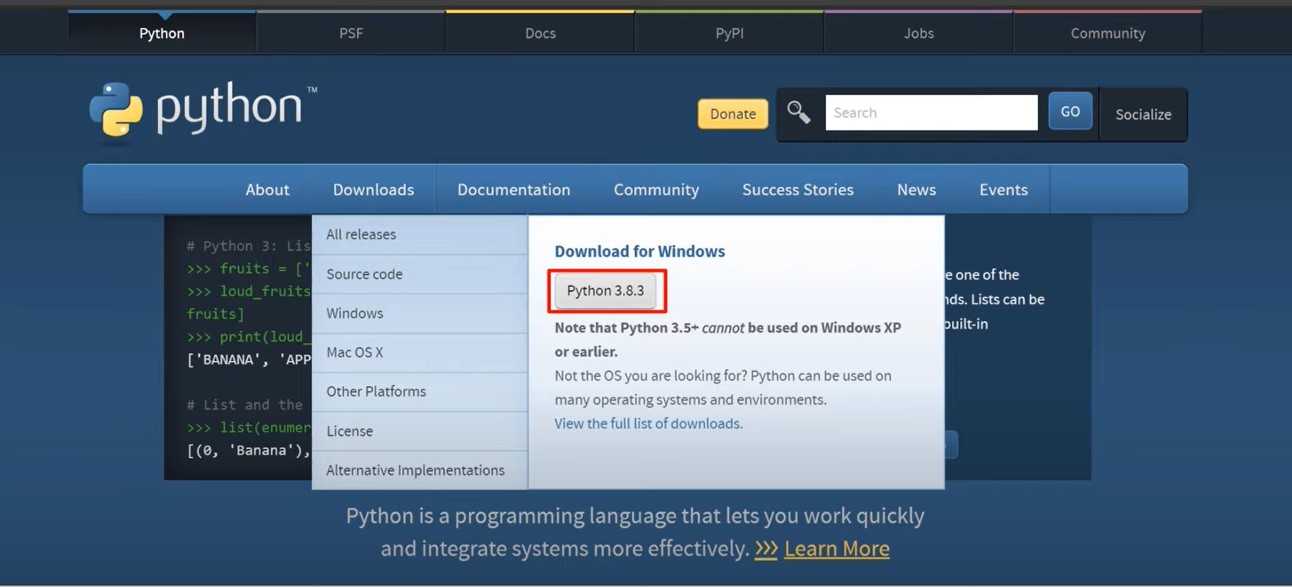Screen dimensions: 1292x587
Task: Open the Community top tab
Action: click(x=1108, y=33)
